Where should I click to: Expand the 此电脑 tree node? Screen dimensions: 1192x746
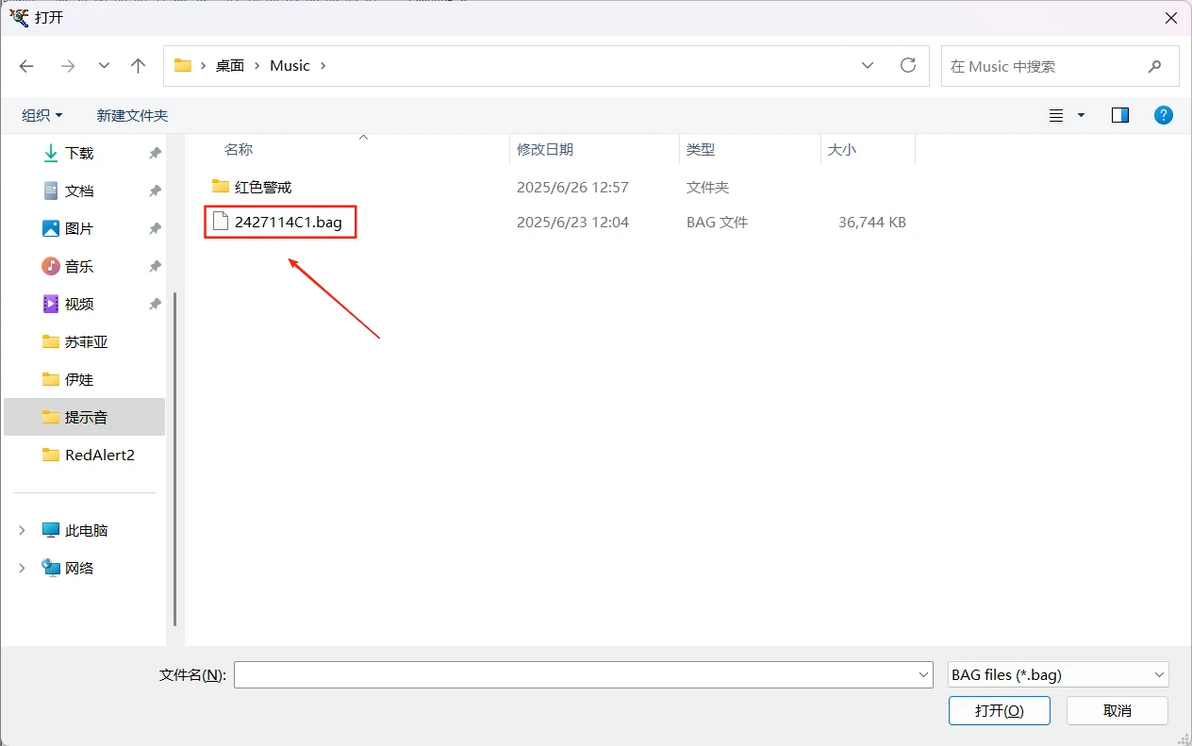pyautogui.click(x=22, y=530)
